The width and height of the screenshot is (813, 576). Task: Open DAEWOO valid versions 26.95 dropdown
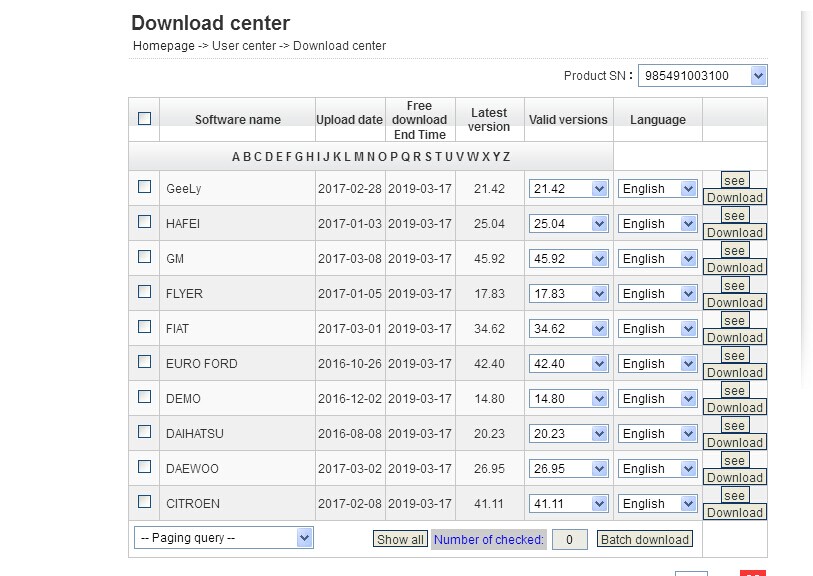coord(568,468)
